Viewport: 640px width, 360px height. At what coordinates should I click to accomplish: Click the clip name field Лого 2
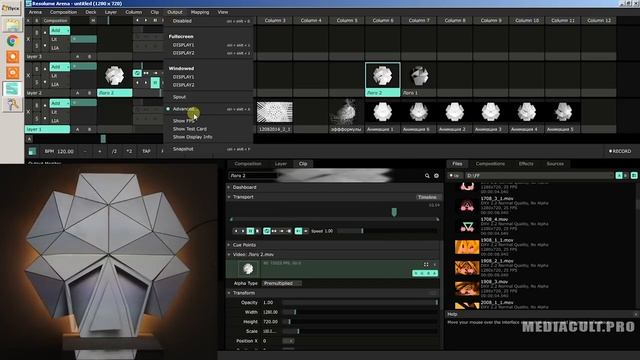[x=253, y=176]
